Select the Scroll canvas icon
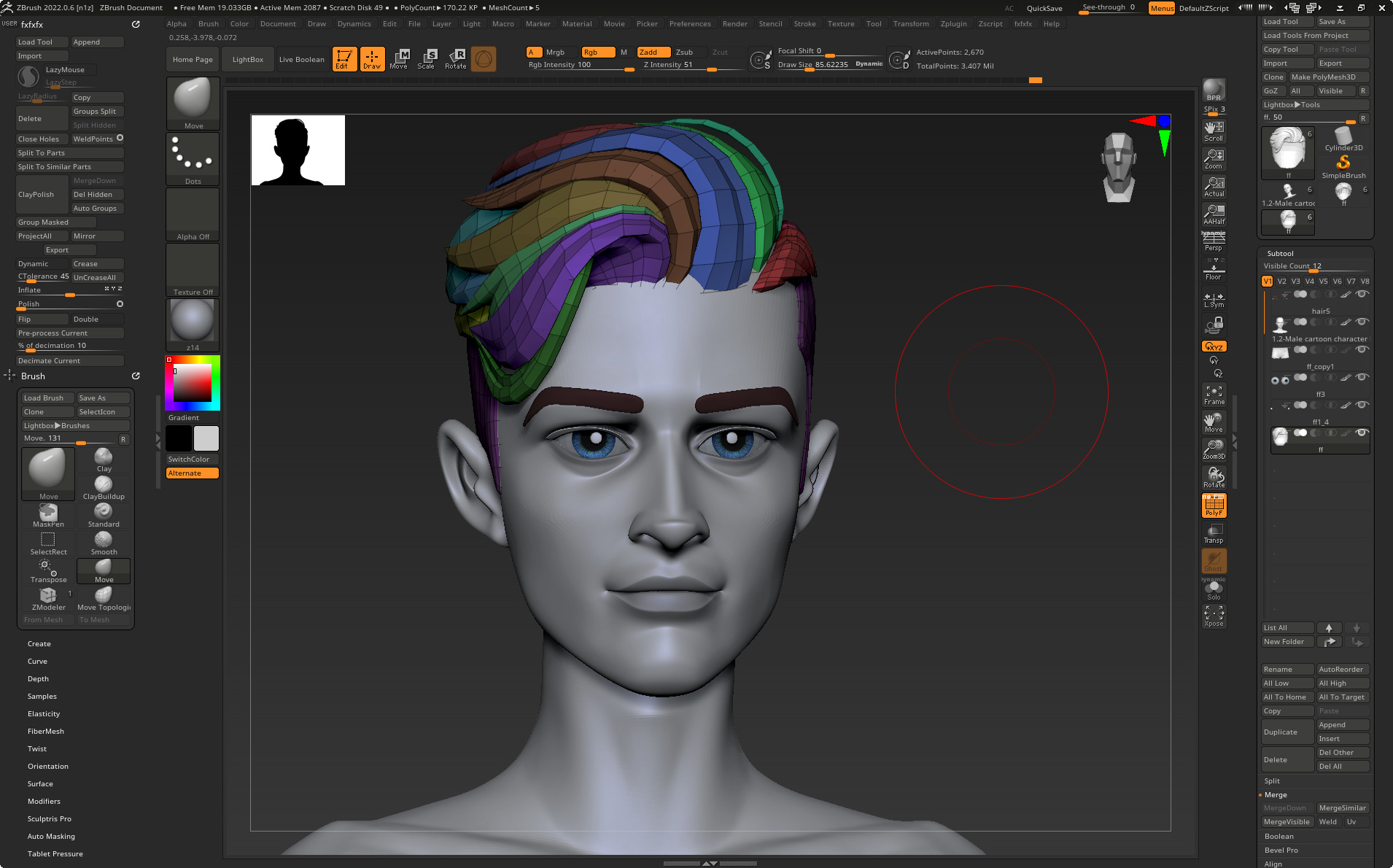The height and width of the screenshot is (868, 1393). pos(1214,131)
